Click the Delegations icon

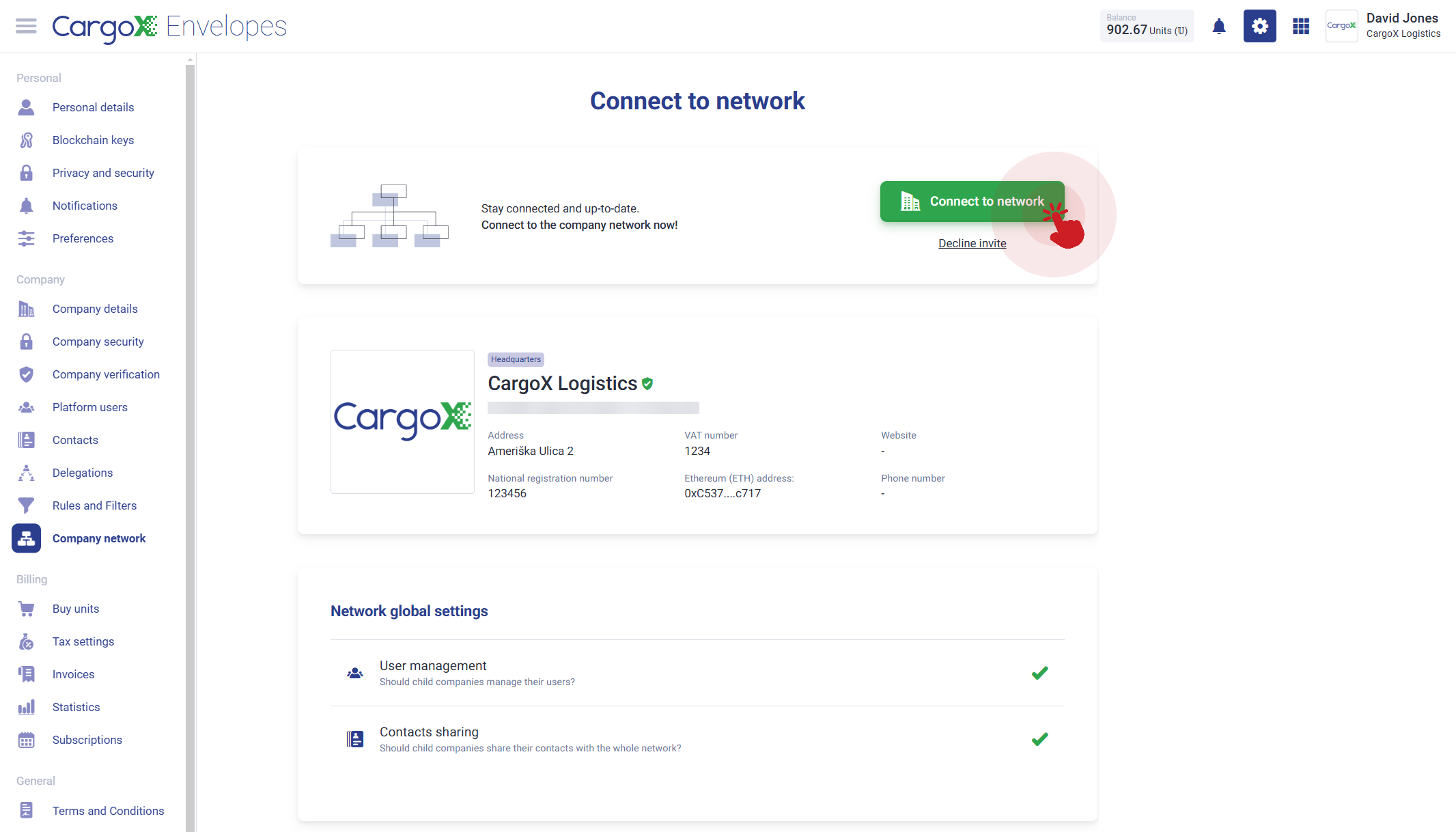[x=26, y=473]
